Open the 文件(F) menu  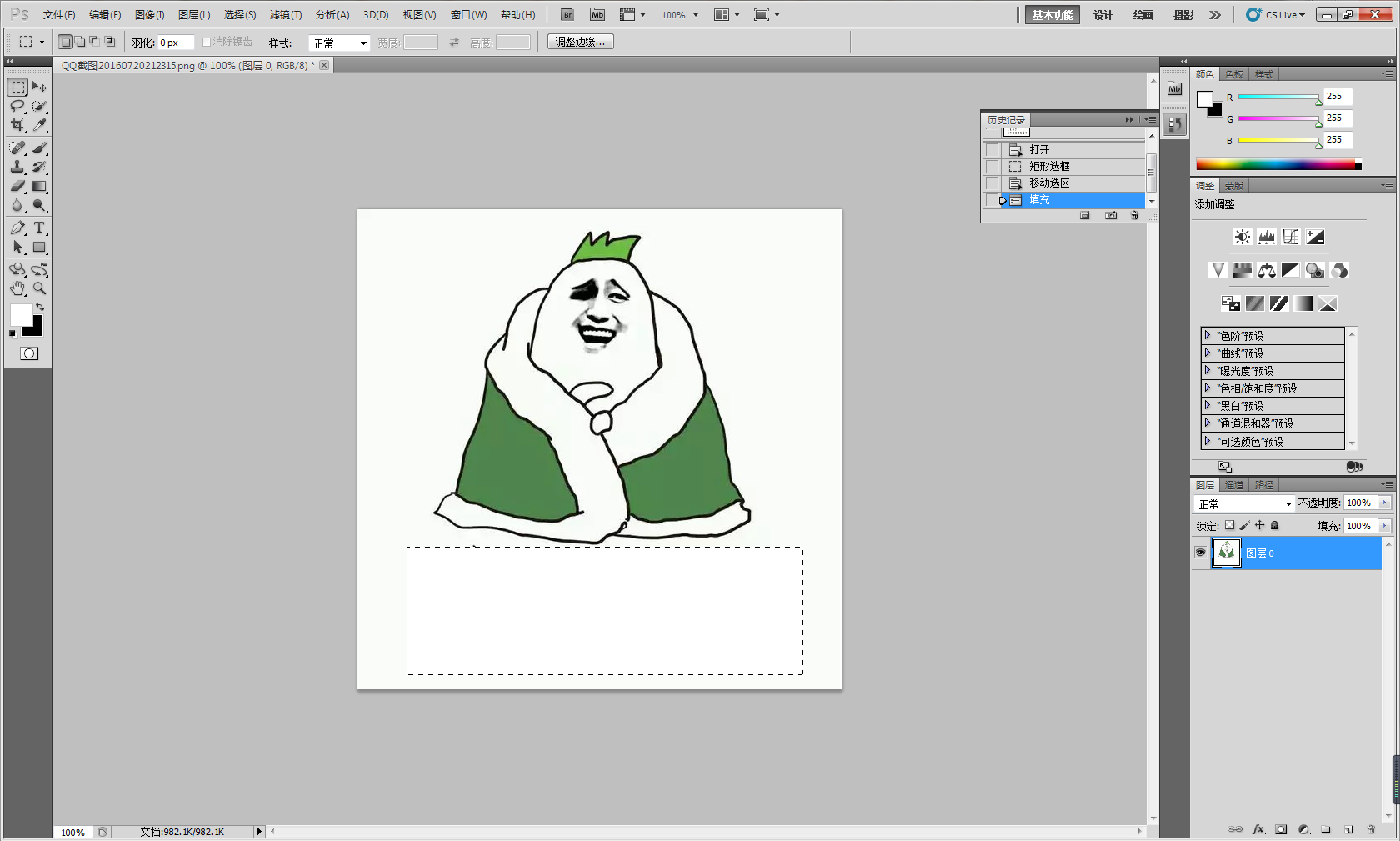click(x=59, y=15)
